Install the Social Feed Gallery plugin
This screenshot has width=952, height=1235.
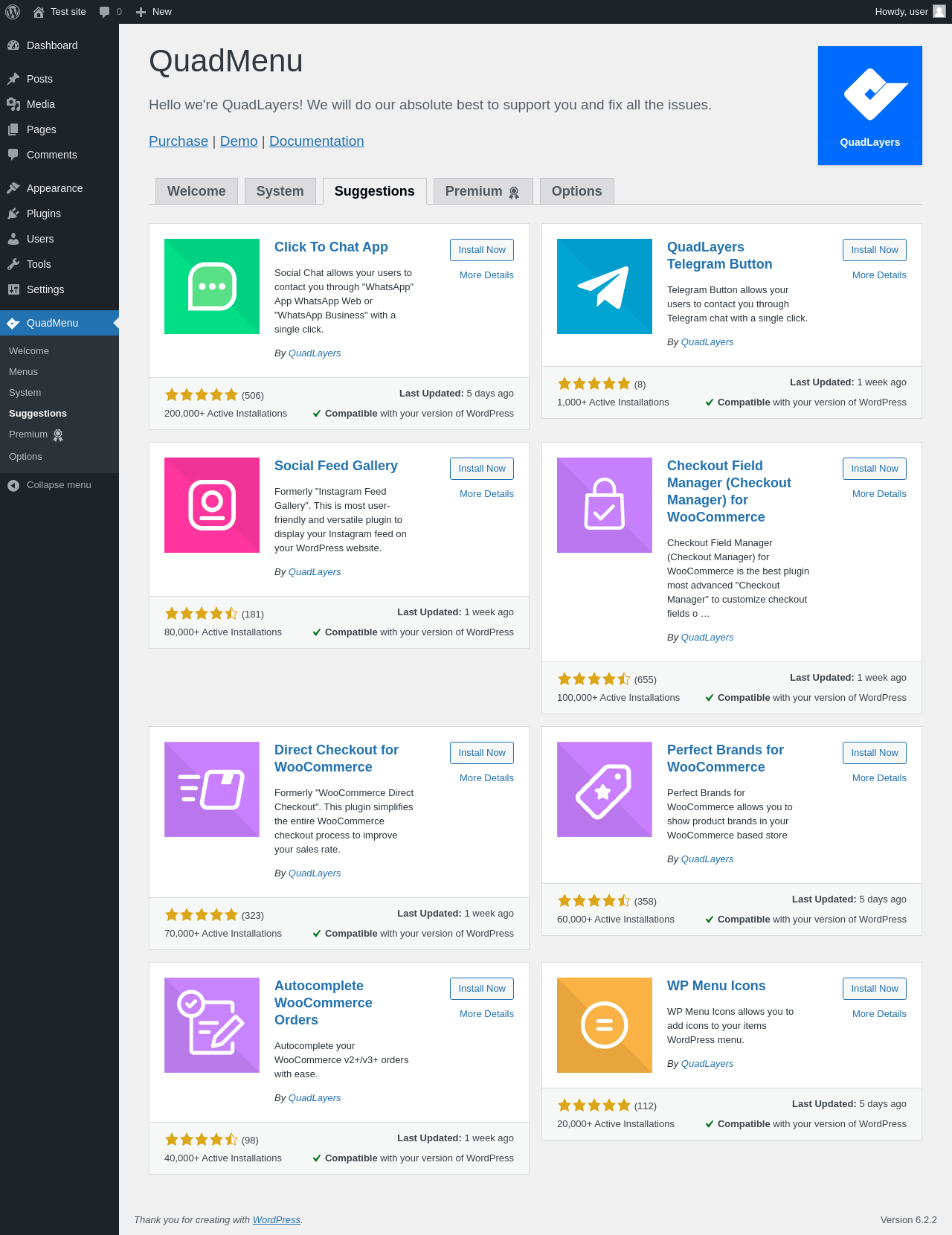pos(482,469)
